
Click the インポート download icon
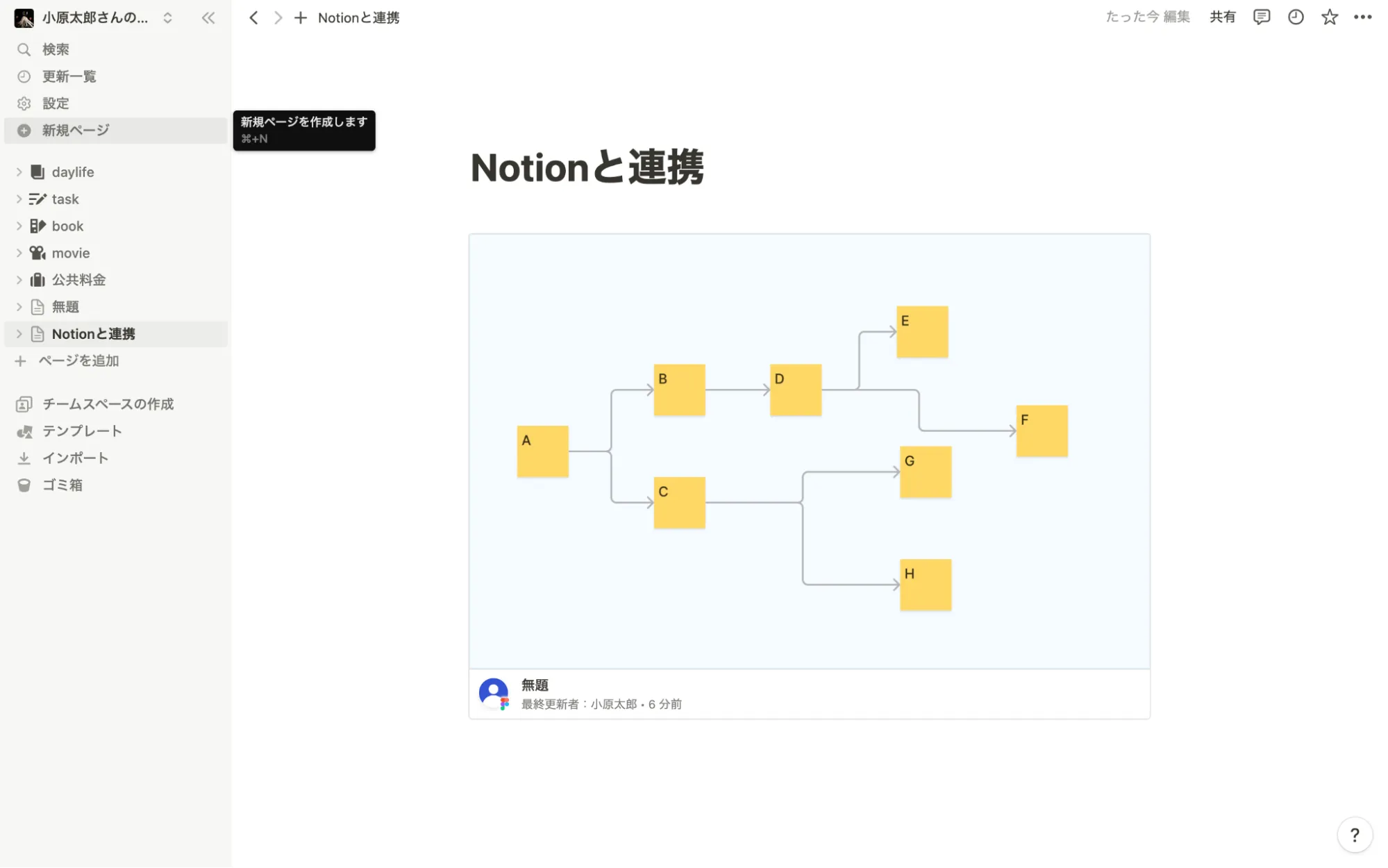(x=24, y=458)
